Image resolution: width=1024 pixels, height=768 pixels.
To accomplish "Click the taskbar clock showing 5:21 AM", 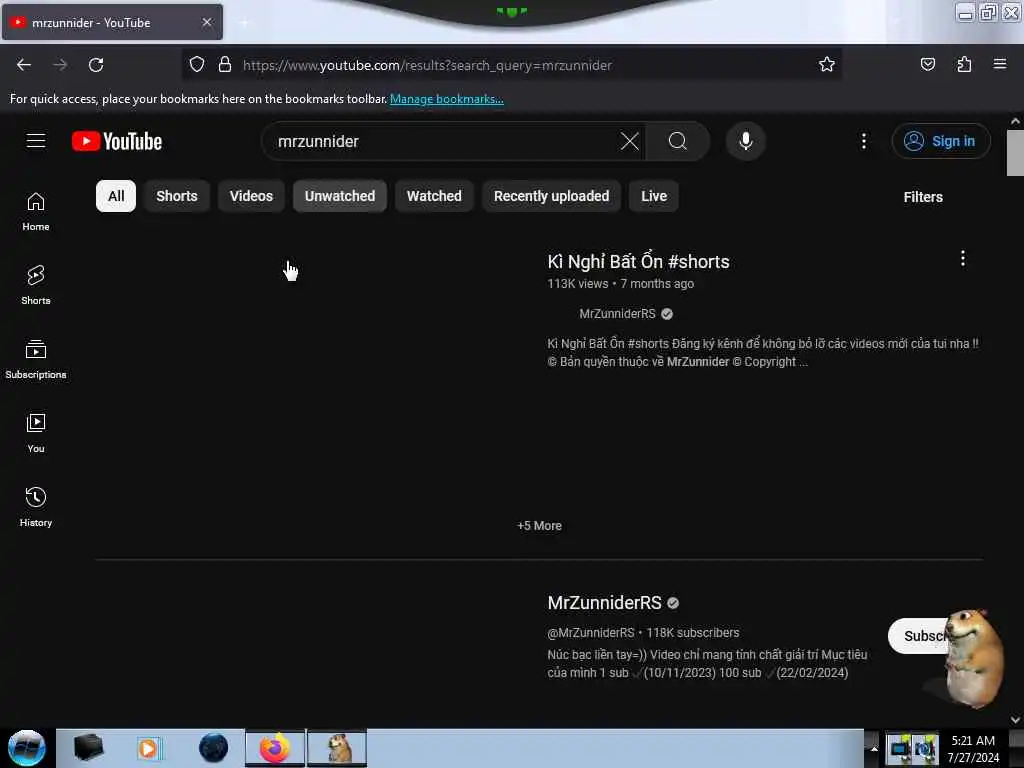I will pyautogui.click(x=973, y=748).
